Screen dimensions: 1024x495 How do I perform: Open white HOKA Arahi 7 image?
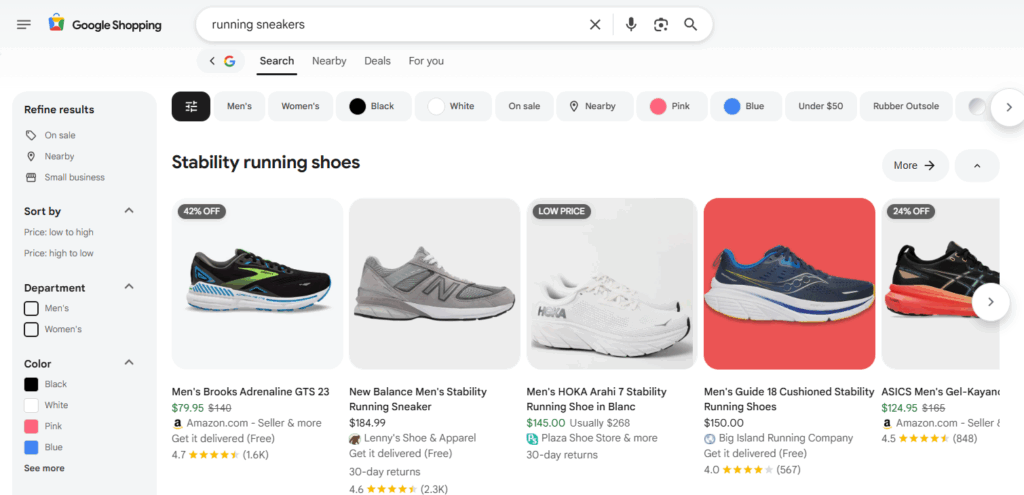[x=612, y=283]
